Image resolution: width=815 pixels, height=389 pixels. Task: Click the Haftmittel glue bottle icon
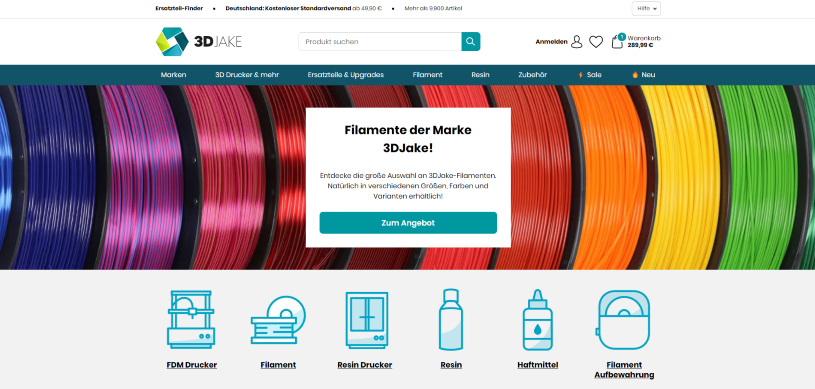tap(538, 319)
